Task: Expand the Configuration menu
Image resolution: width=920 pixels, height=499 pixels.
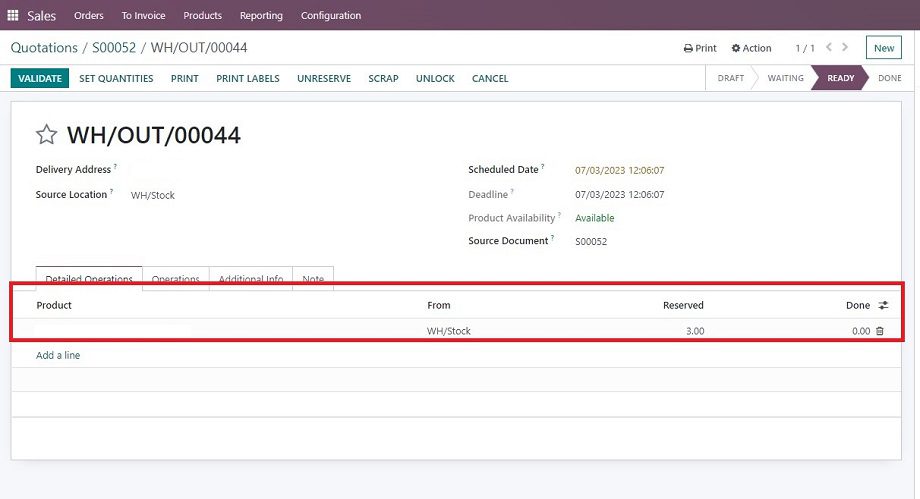Action: (331, 15)
